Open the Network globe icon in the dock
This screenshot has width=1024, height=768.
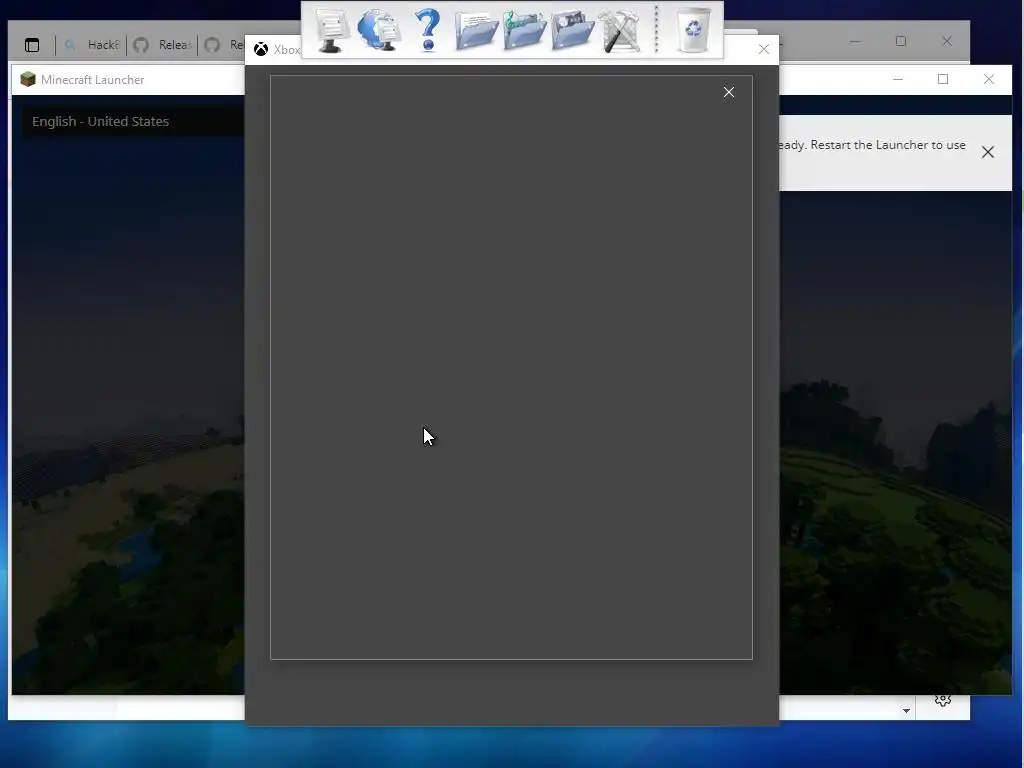(x=379, y=30)
